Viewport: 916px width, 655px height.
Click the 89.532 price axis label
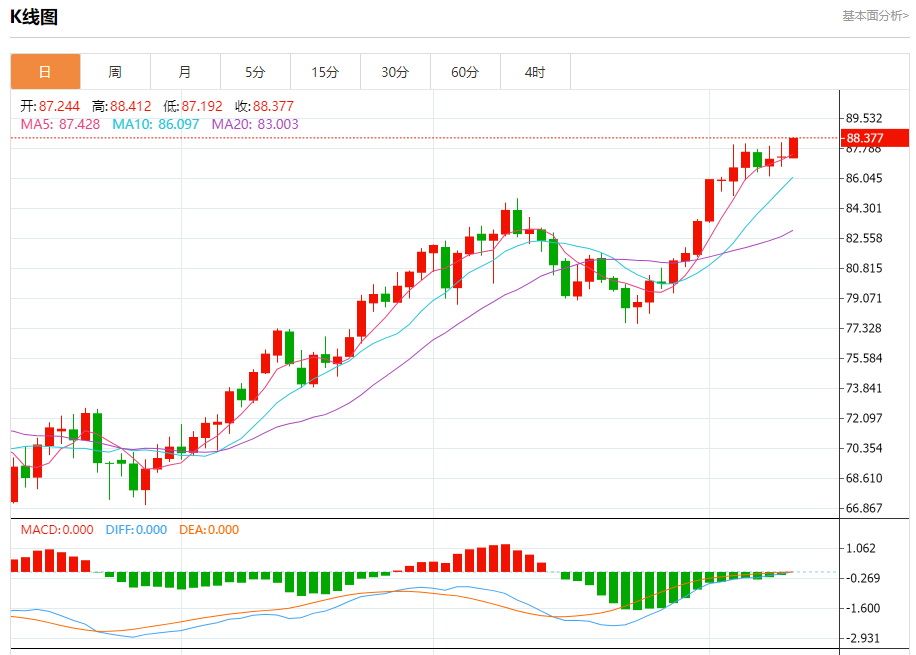tap(864, 118)
